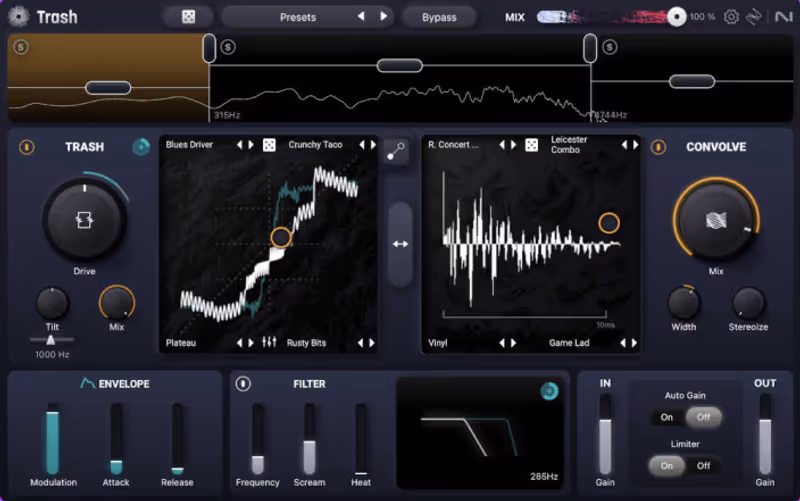Viewport: 800px width, 501px height.
Task: Select previous Plateau distortion type
Action: (x=239, y=343)
